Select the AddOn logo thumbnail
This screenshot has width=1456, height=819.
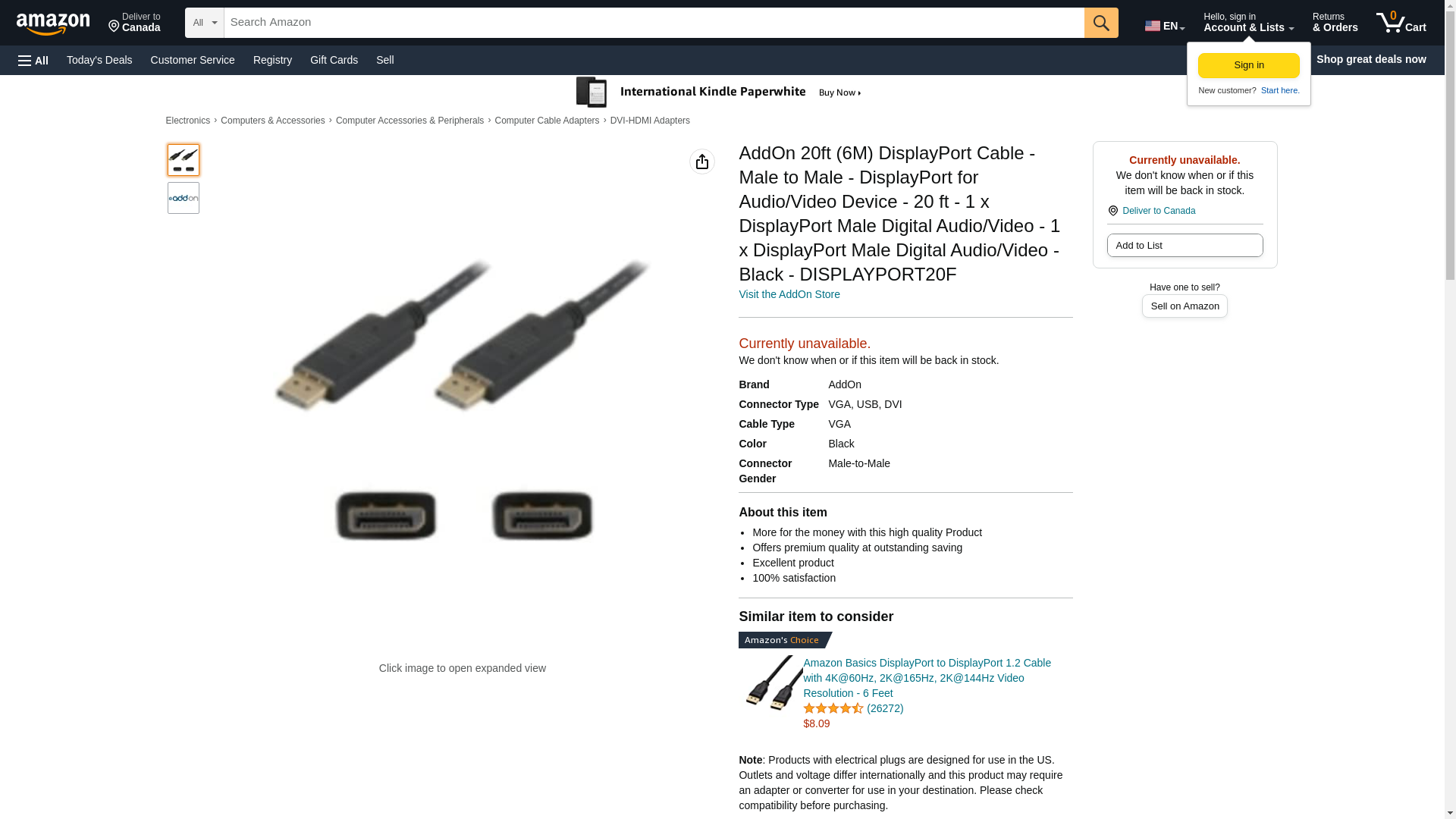[x=184, y=198]
